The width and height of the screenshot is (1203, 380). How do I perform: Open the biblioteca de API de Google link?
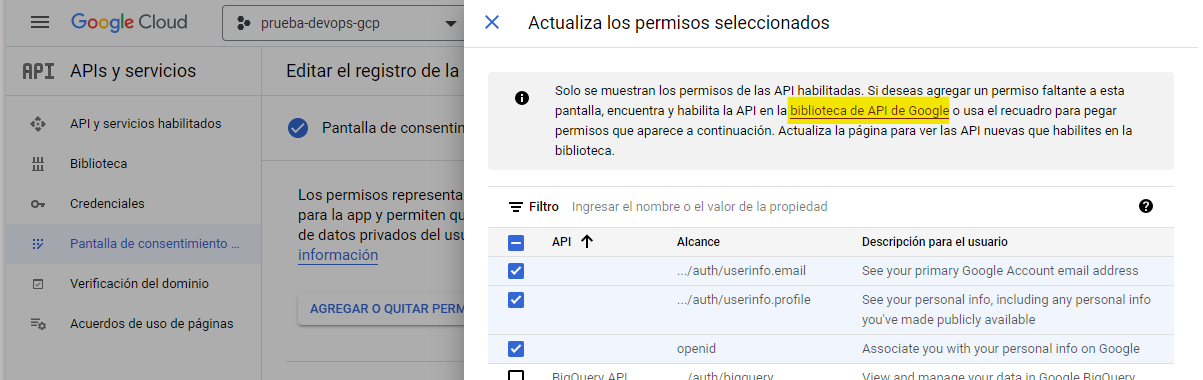(x=868, y=110)
